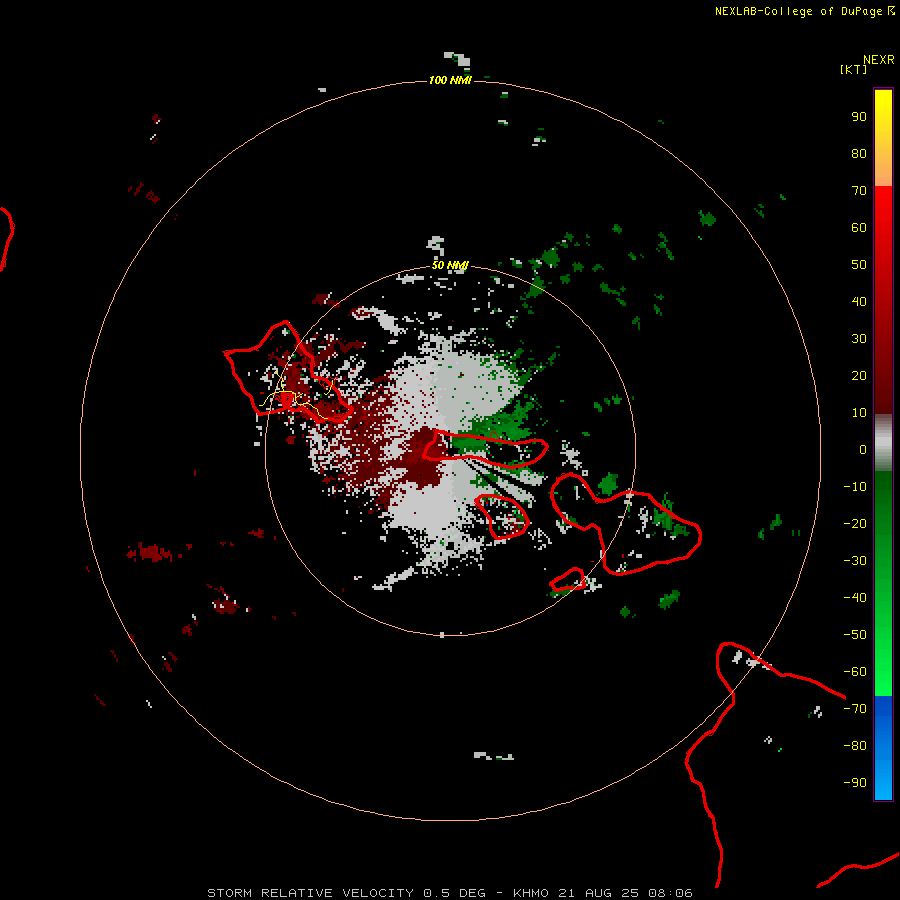
Task: Click the 0 value on velocity scale
Action: (x=863, y=449)
